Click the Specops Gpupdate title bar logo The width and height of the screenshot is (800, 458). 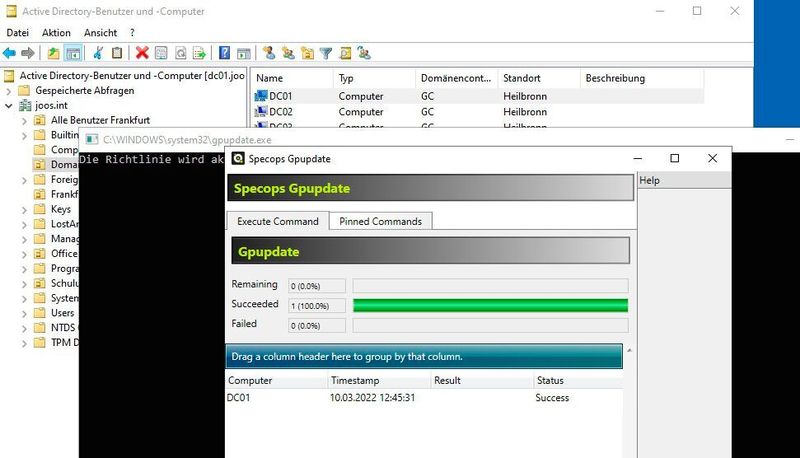pyautogui.click(x=238, y=158)
